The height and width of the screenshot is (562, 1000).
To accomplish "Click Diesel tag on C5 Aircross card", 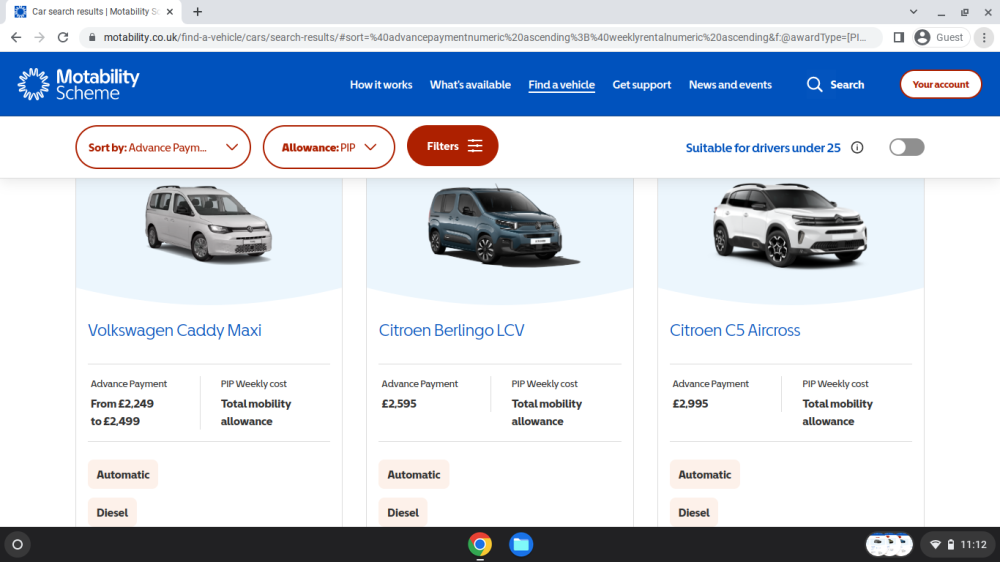I will (x=694, y=512).
